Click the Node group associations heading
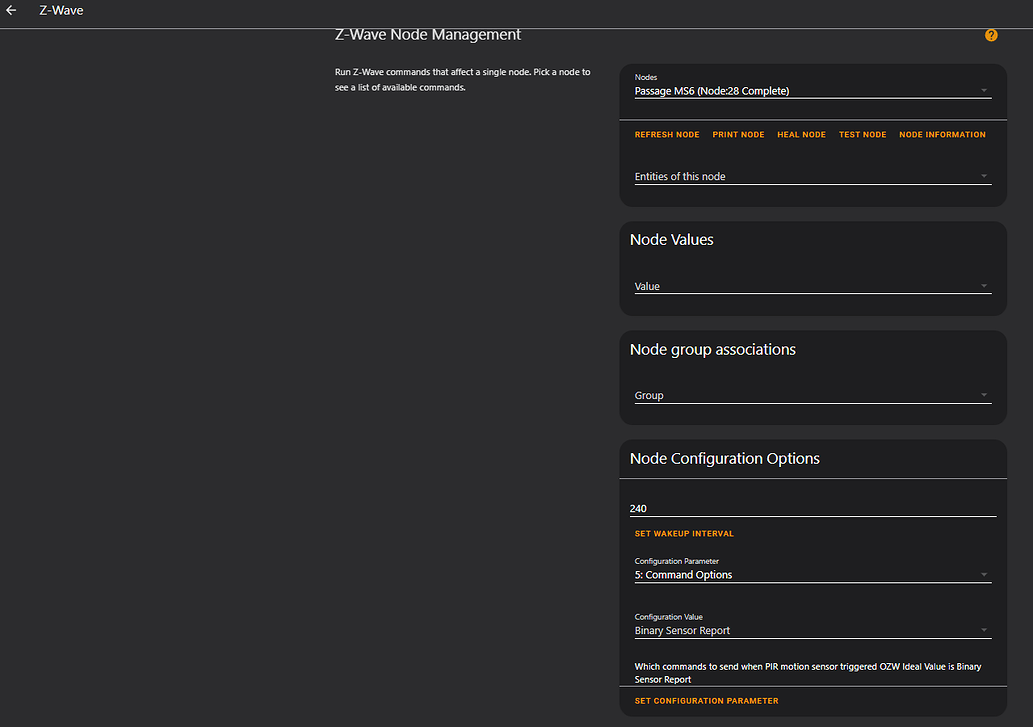This screenshot has width=1033, height=727. (x=712, y=350)
